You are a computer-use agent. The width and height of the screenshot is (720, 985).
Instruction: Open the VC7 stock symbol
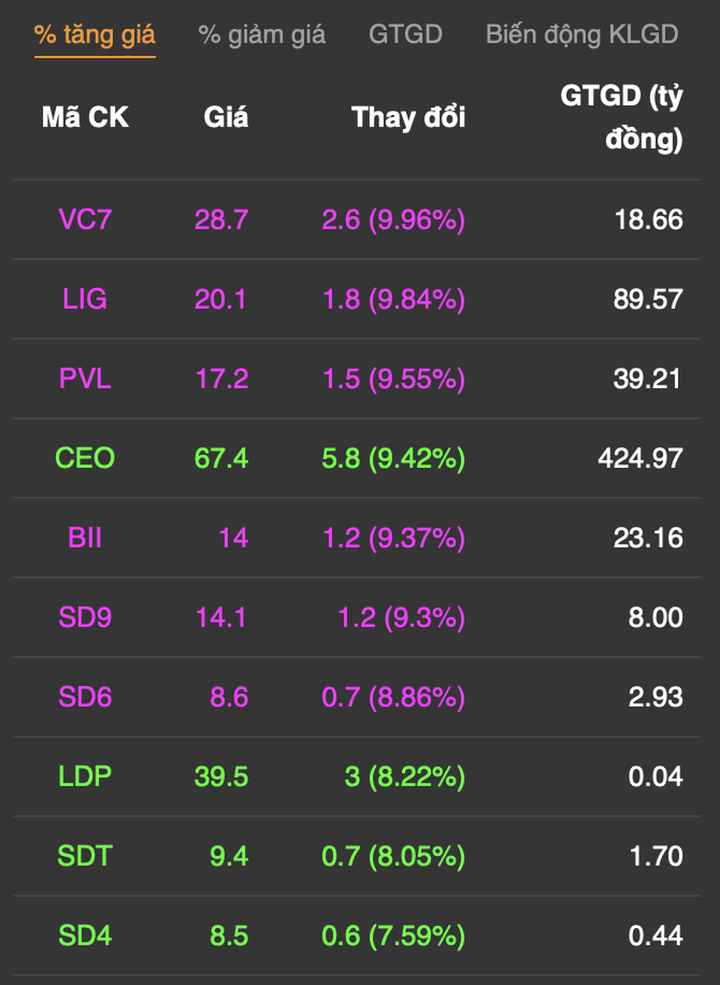85,220
